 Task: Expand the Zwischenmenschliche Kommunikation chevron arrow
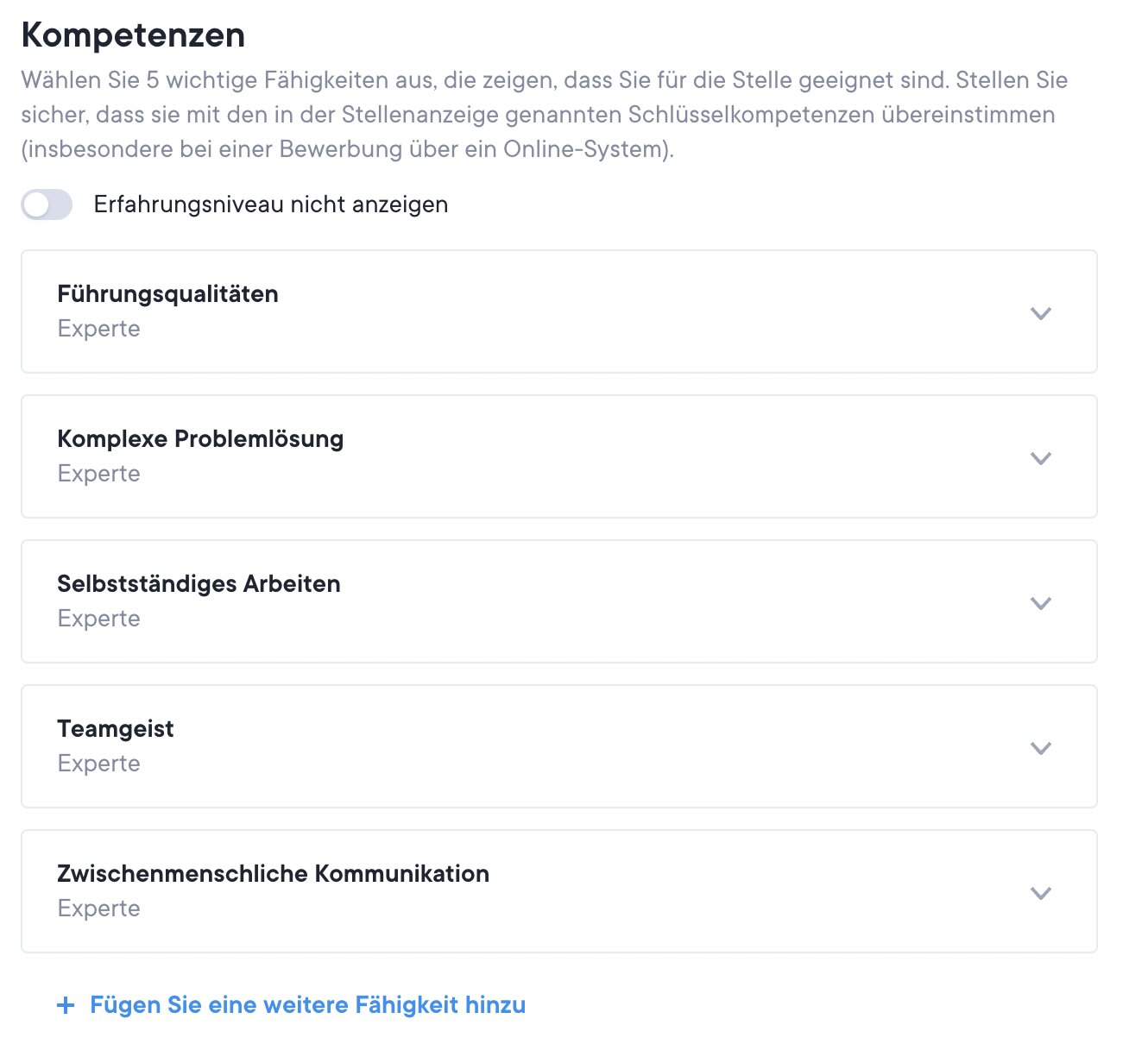point(1041,893)
